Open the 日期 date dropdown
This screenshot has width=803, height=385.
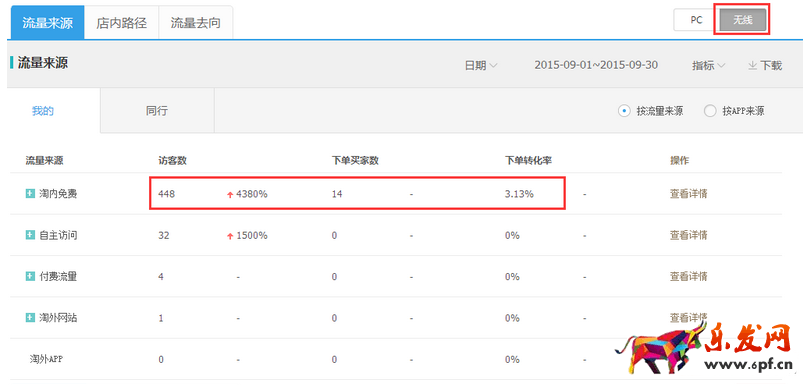point(481,66)
